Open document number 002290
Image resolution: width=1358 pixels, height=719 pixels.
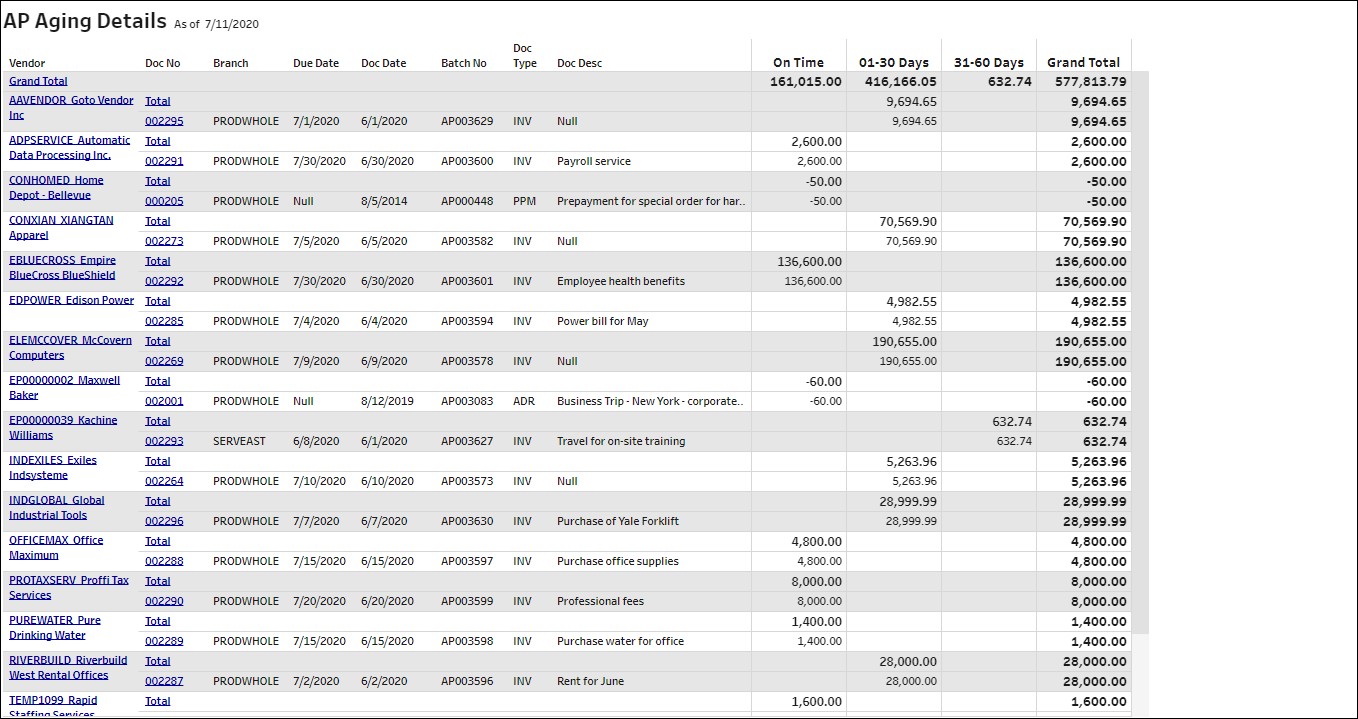click(x=164, y=601)
